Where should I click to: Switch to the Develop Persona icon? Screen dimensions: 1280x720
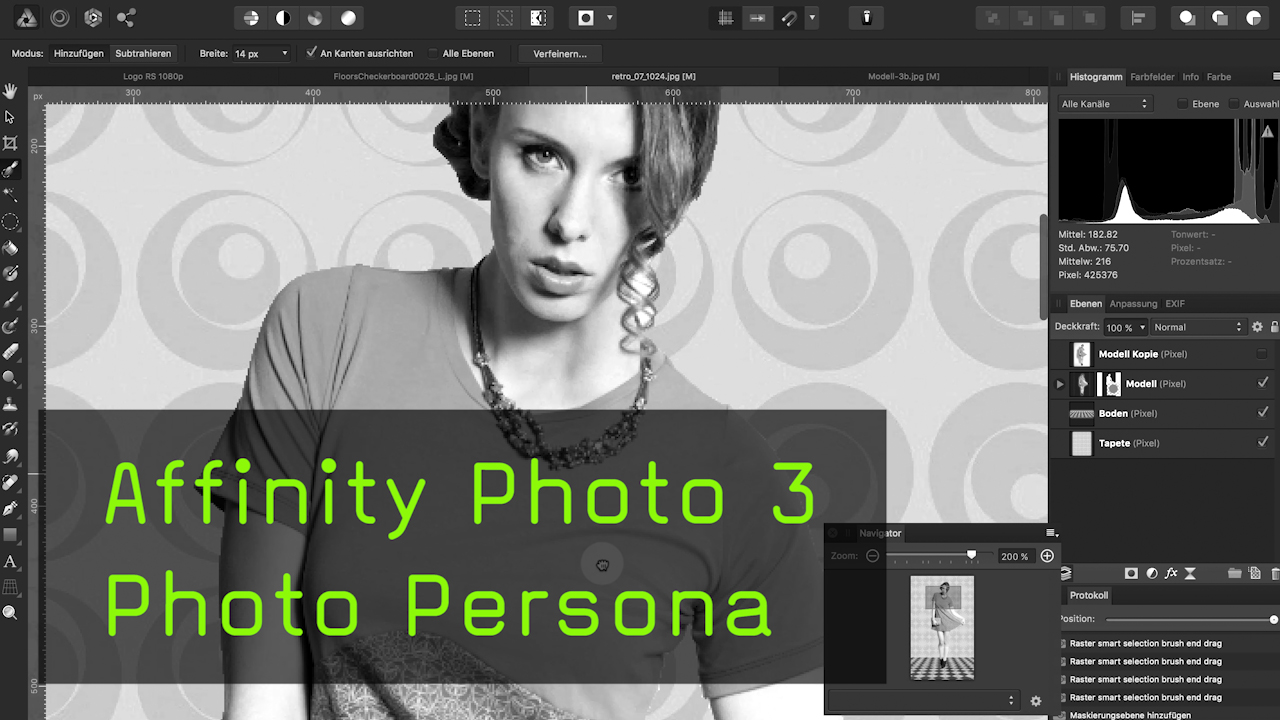point(93,18)
